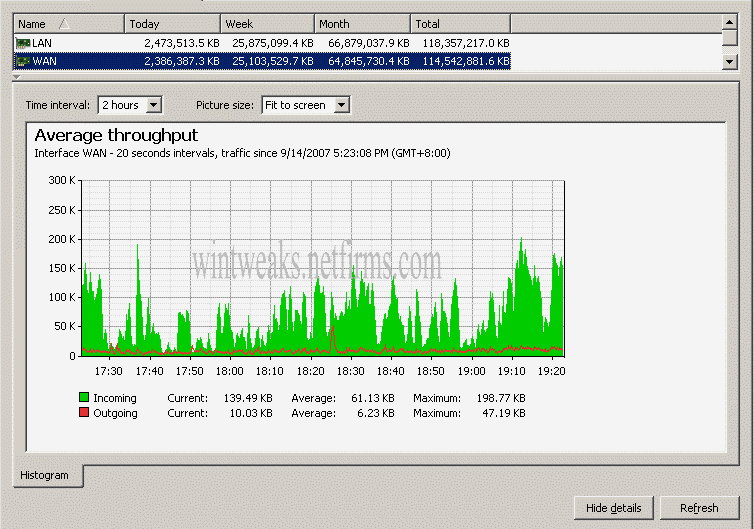Click LAN Week value 25,875,099.4 KB
Viewport: 754px width, 529px height.
pos(273,43)
